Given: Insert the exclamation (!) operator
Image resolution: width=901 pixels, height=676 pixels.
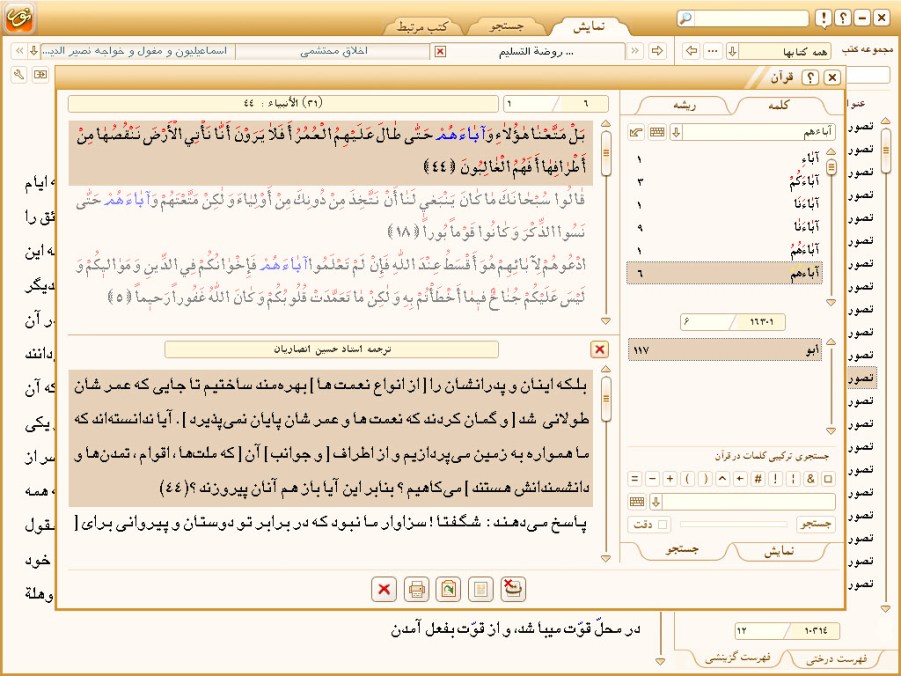Looking at the screenshot, I should tap(775, 478).
